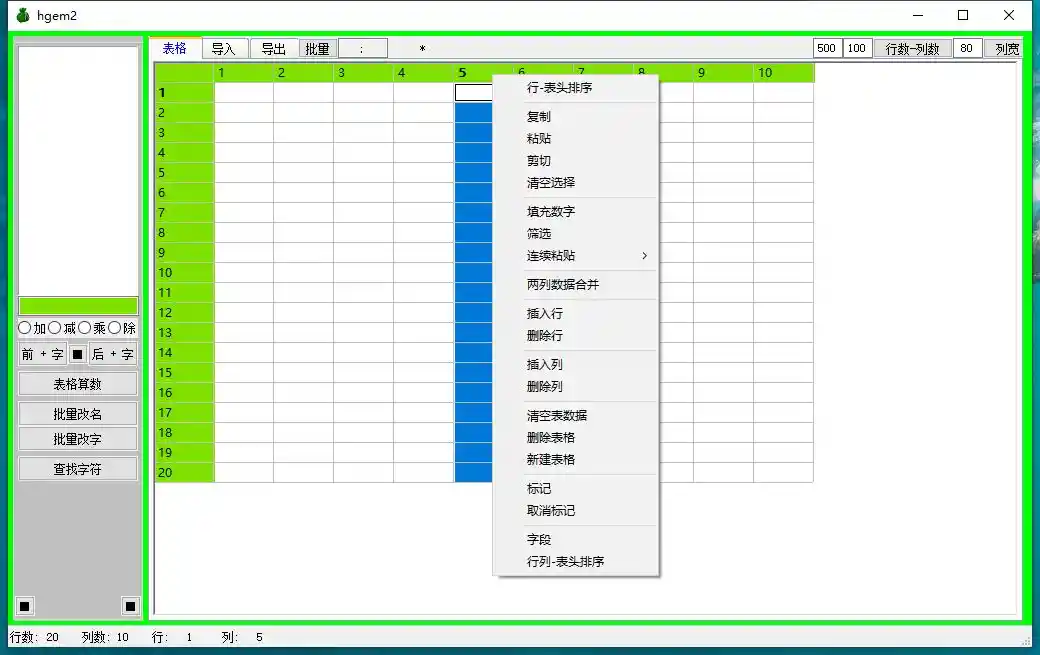Focus the column count field showing 100
This screenshot has height=655, width=1040.
point(857,48)
